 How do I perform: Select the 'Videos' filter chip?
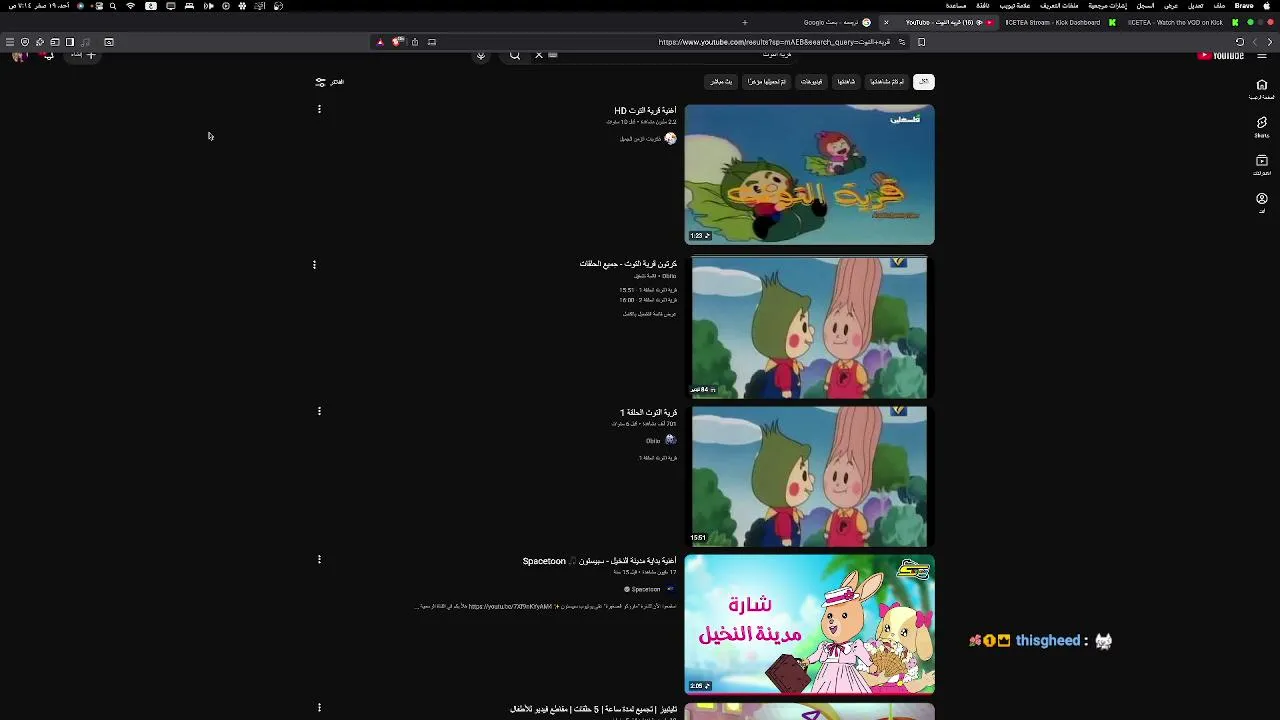pos(811,82)
